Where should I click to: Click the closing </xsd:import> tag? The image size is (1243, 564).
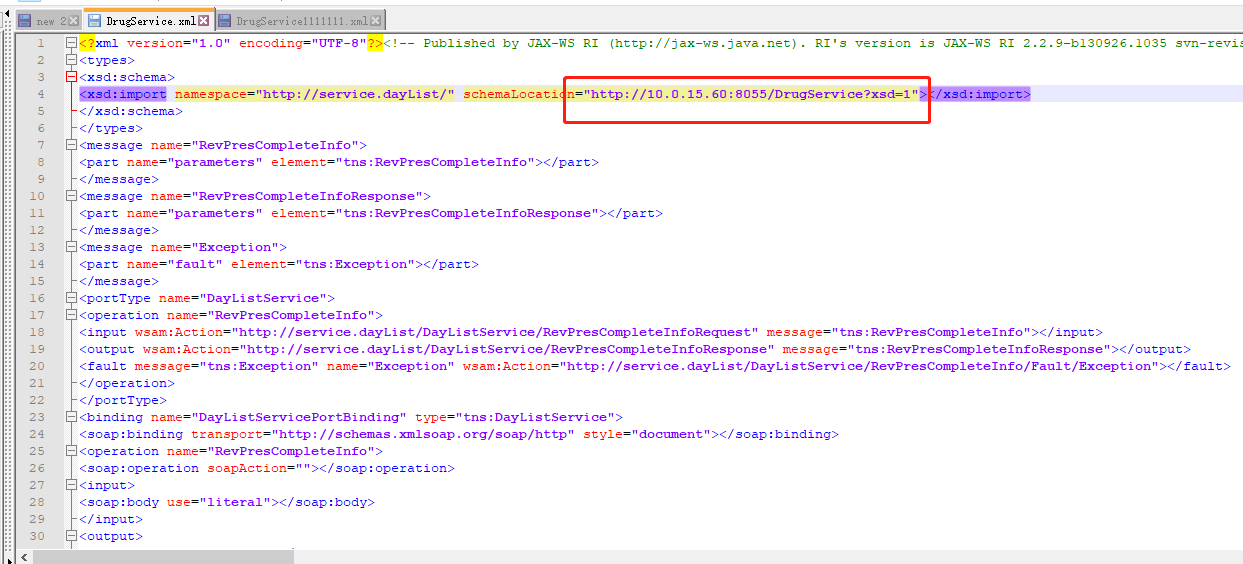point(979,94)
